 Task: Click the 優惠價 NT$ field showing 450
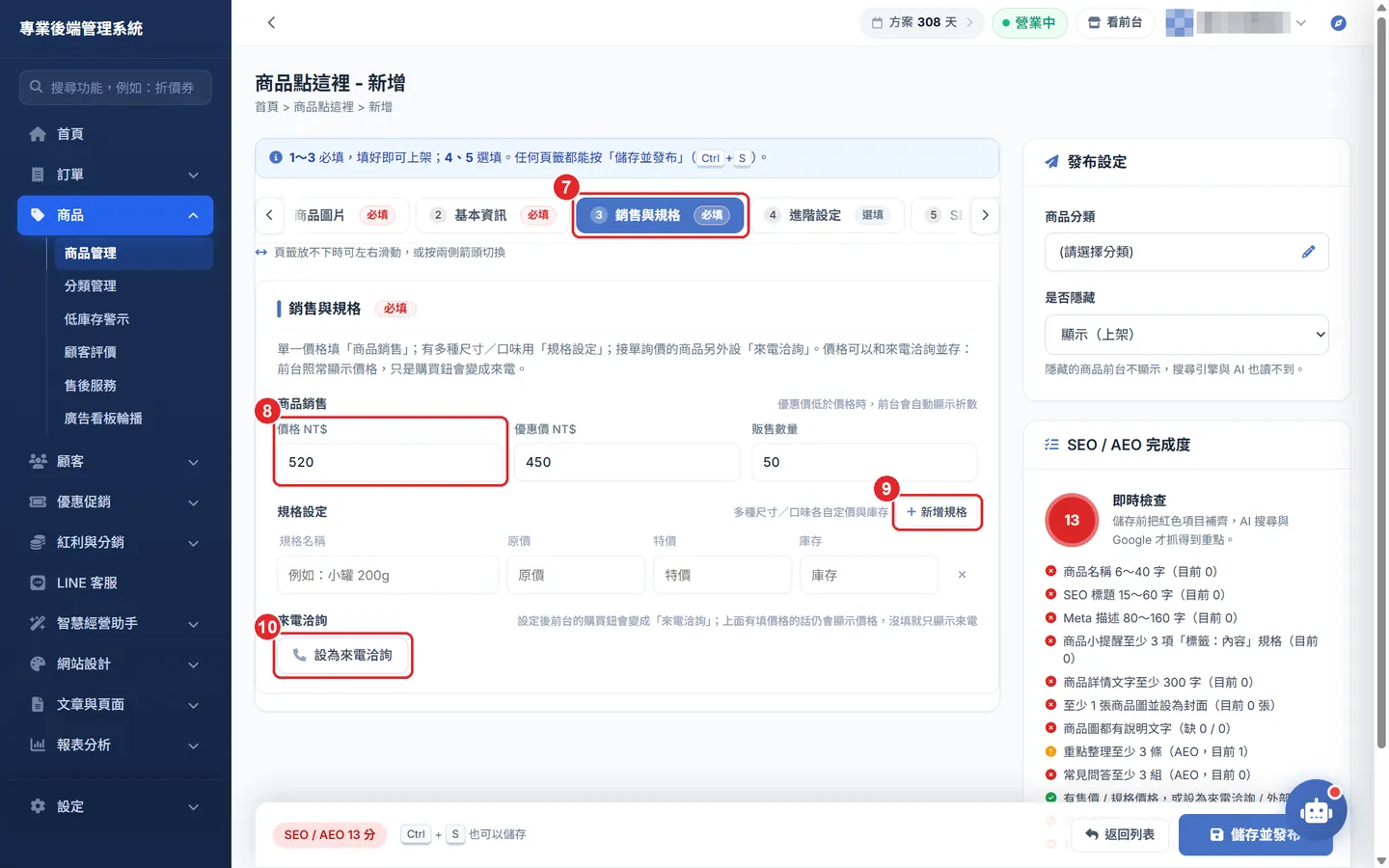(x=627, y=462)
